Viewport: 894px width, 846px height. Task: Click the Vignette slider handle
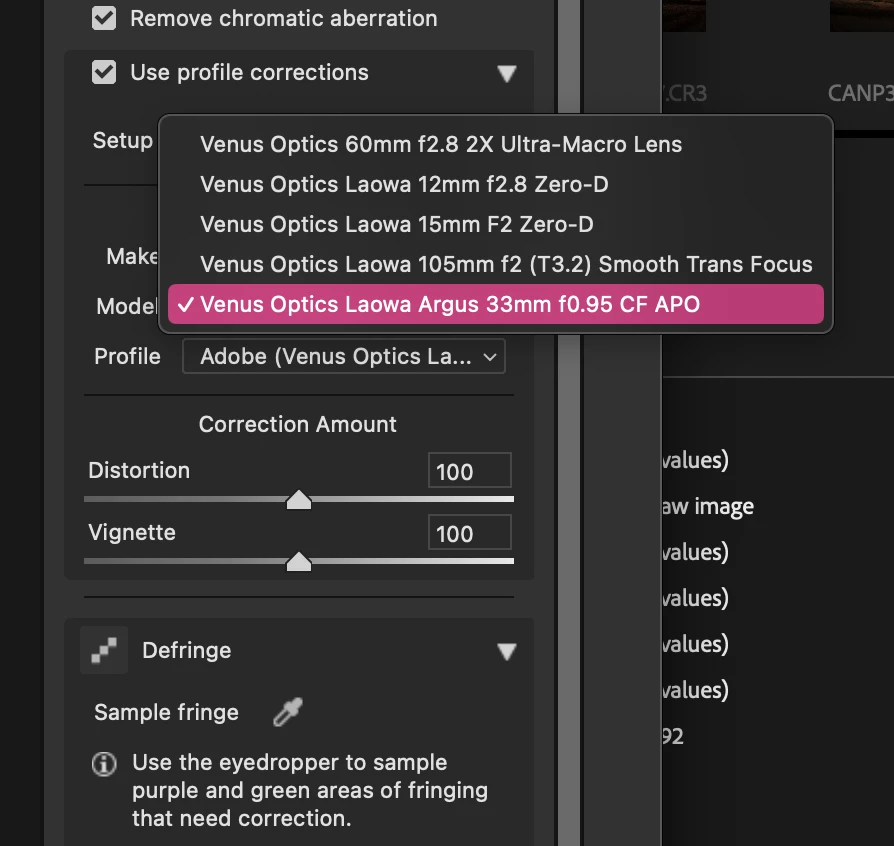[299, 562]
